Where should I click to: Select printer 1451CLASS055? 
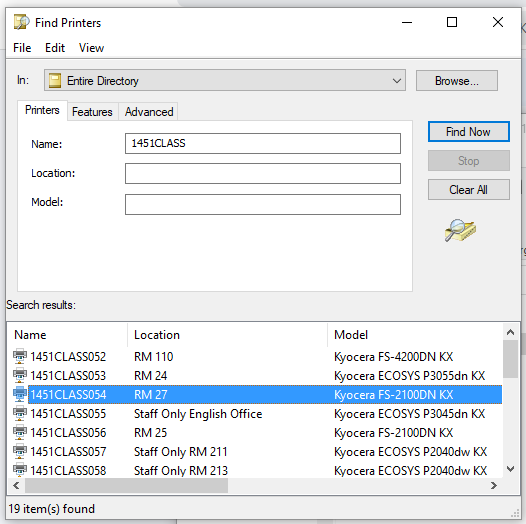68,414
